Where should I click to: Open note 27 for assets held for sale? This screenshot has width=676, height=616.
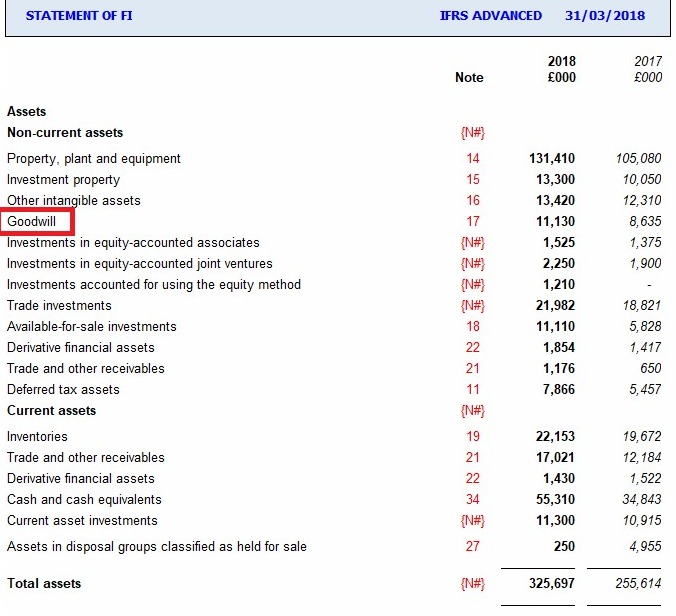click(472, 547)
